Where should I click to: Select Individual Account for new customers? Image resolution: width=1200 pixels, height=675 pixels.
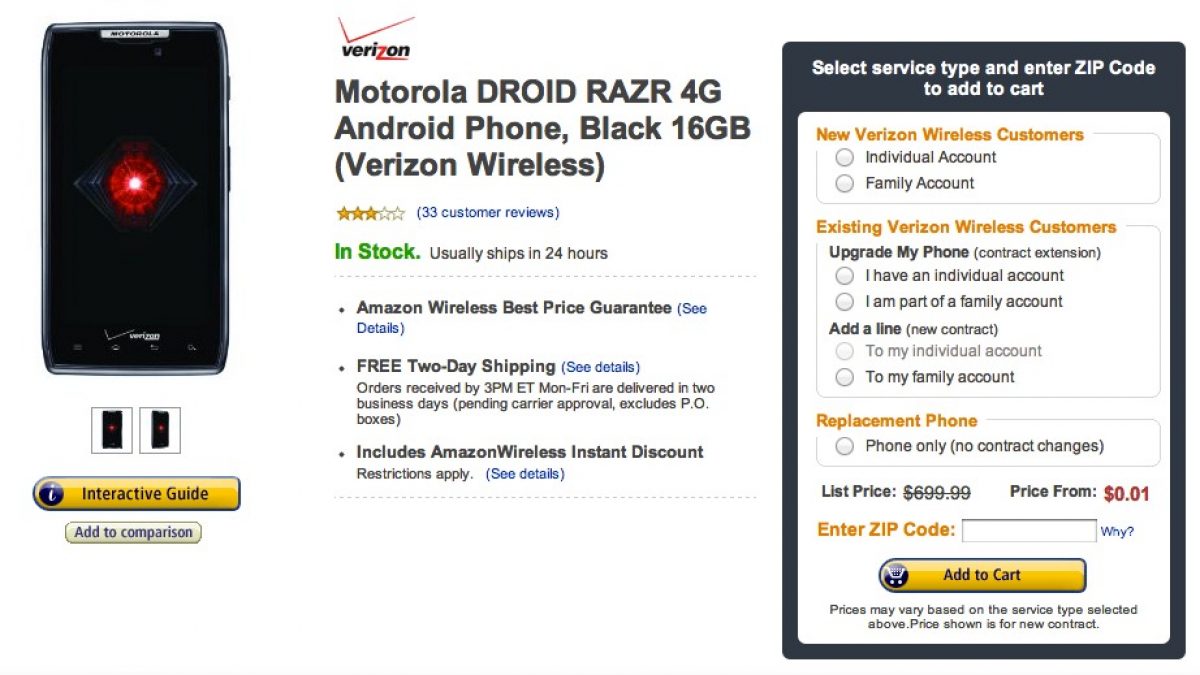tap(845, 157)
